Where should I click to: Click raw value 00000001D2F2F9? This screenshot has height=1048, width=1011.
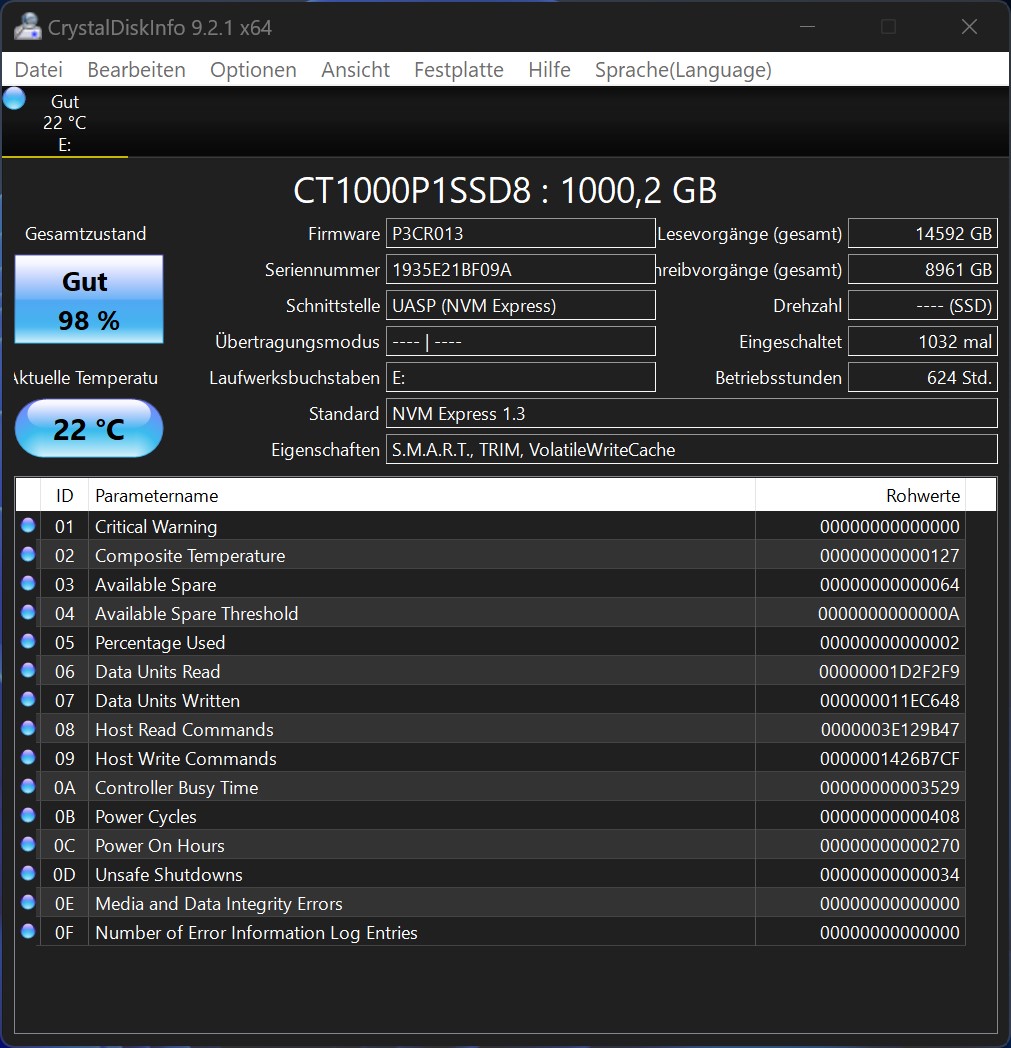tap(889, 672)
